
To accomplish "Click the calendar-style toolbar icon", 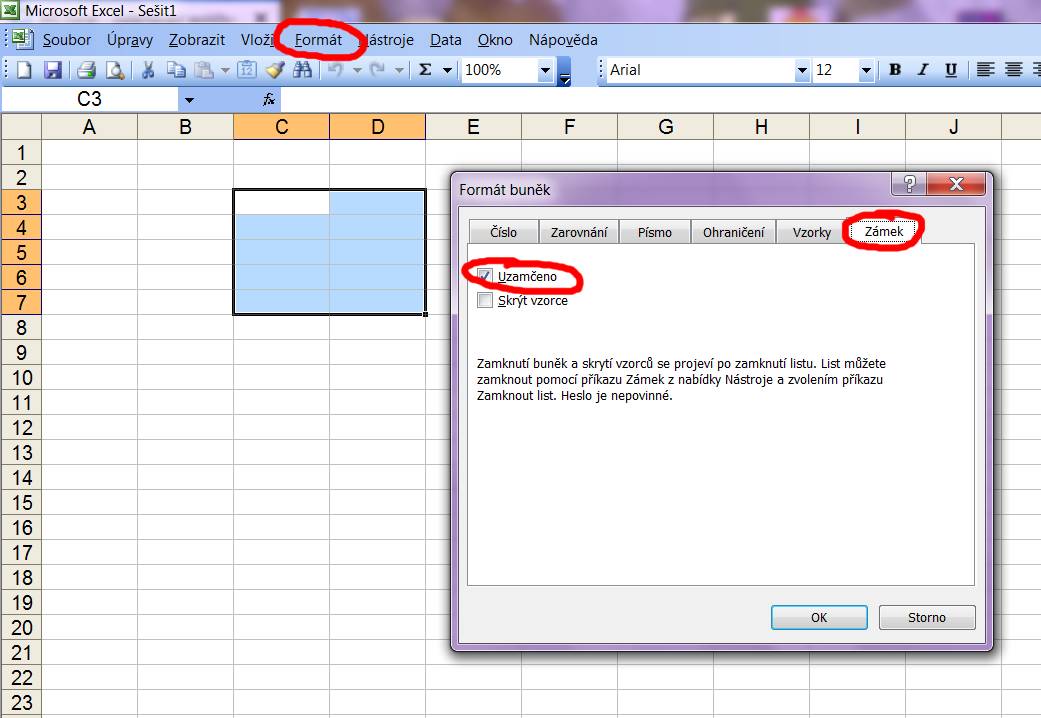I will [x=247, y=70].
